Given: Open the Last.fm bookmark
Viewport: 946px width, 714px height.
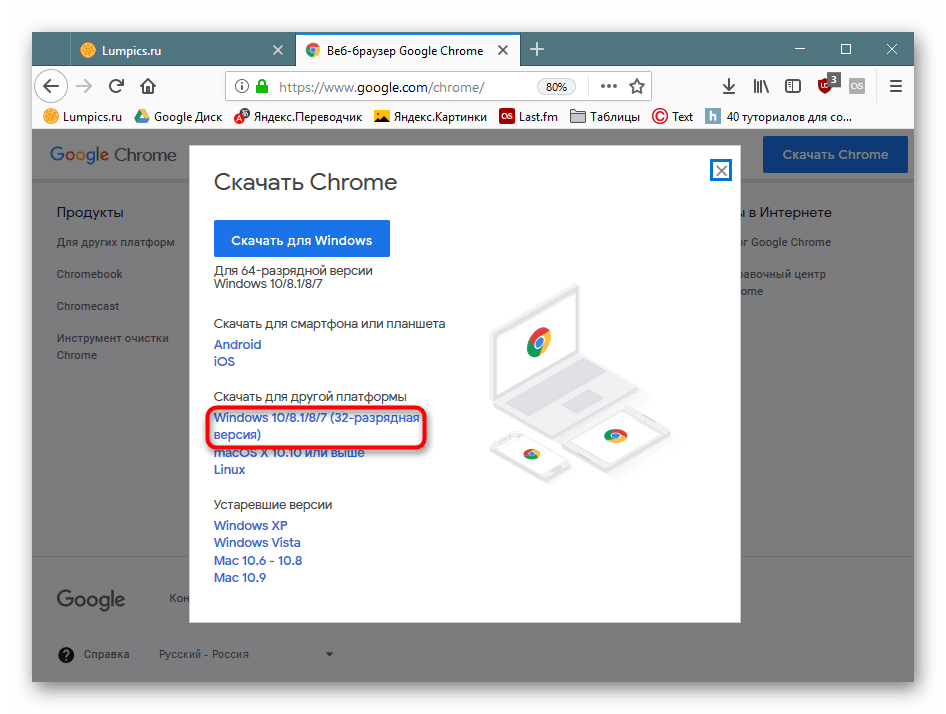Looking at the screenshot, I should (x=529, y=116).
